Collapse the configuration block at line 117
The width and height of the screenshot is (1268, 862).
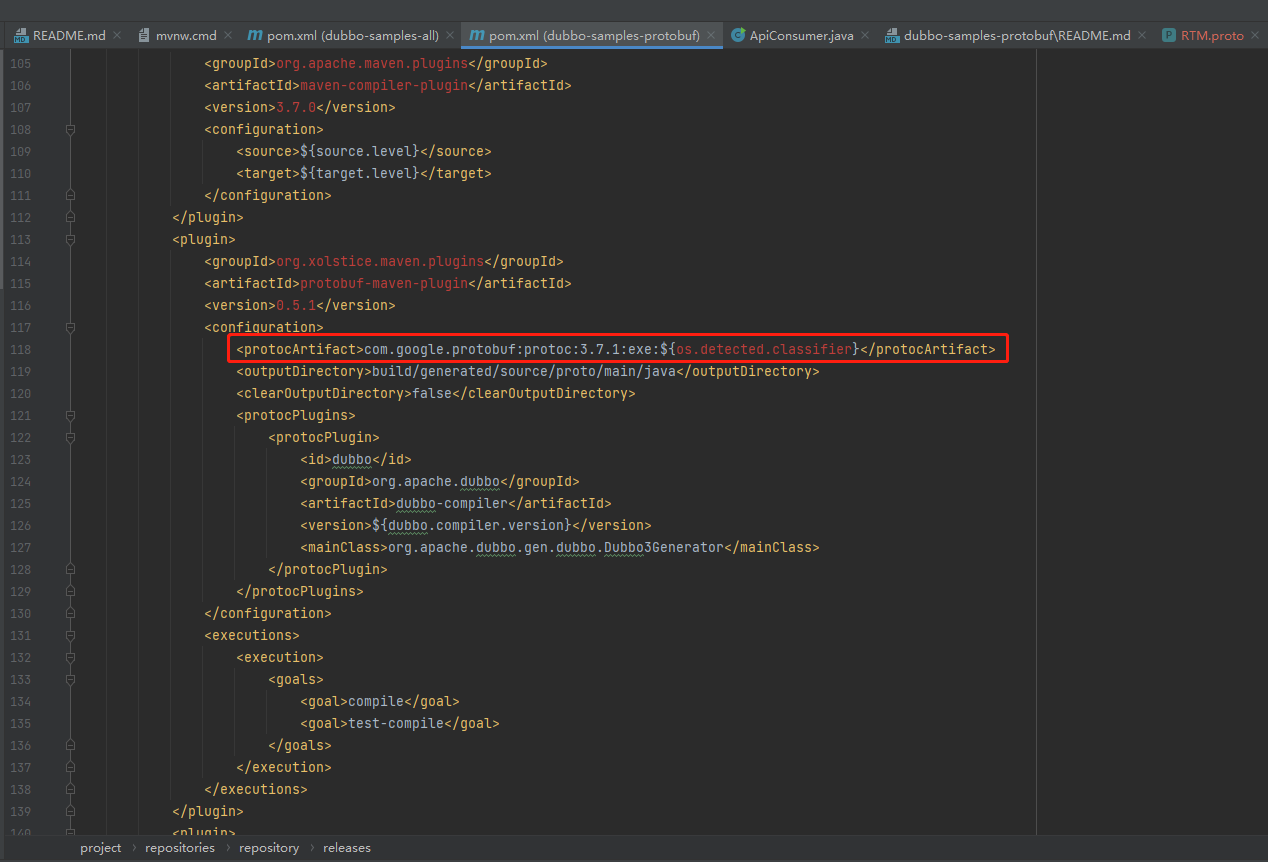[x=70, y=327]
